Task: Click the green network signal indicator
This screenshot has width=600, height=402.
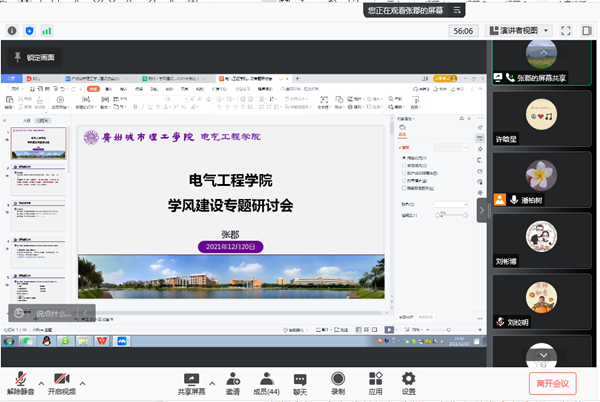Action: tap(46, 31)
